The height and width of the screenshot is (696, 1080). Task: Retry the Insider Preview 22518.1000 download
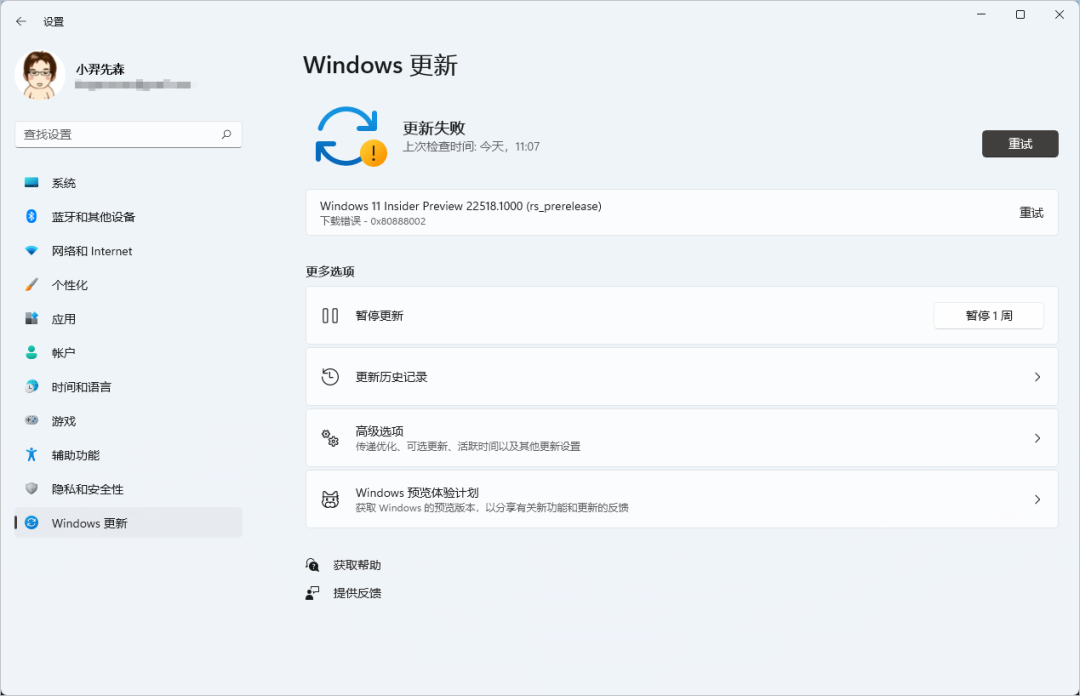tap(1031, 213)
